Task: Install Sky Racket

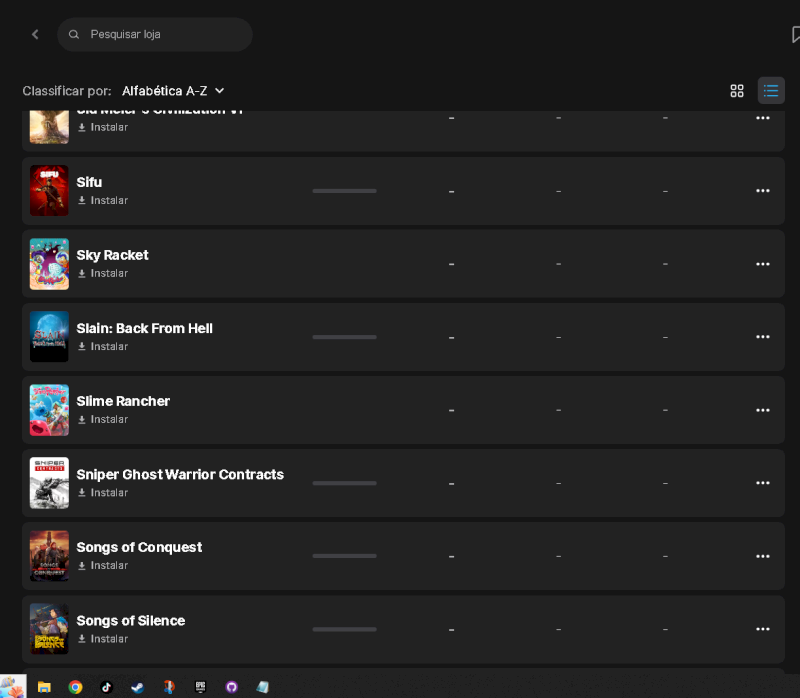Action: (x=103, y=273)
